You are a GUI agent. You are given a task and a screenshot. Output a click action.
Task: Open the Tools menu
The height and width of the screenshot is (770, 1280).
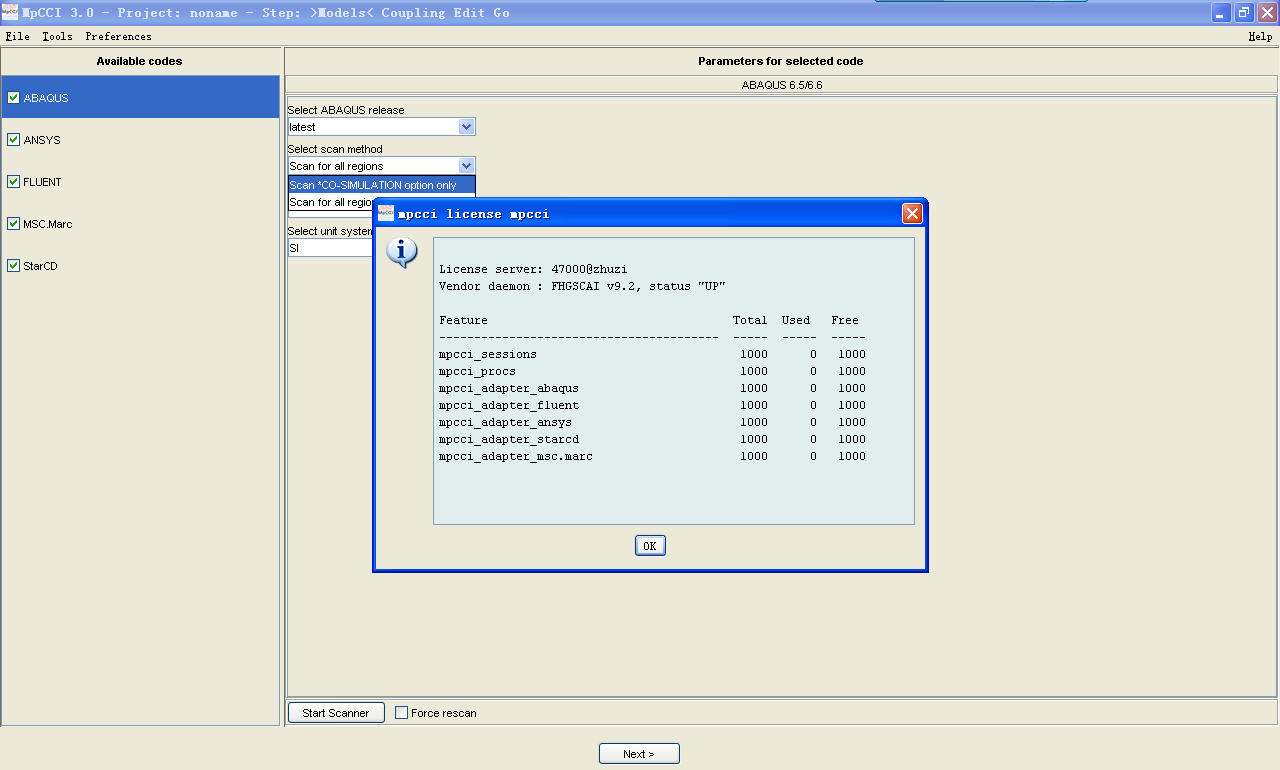[57, 36]
